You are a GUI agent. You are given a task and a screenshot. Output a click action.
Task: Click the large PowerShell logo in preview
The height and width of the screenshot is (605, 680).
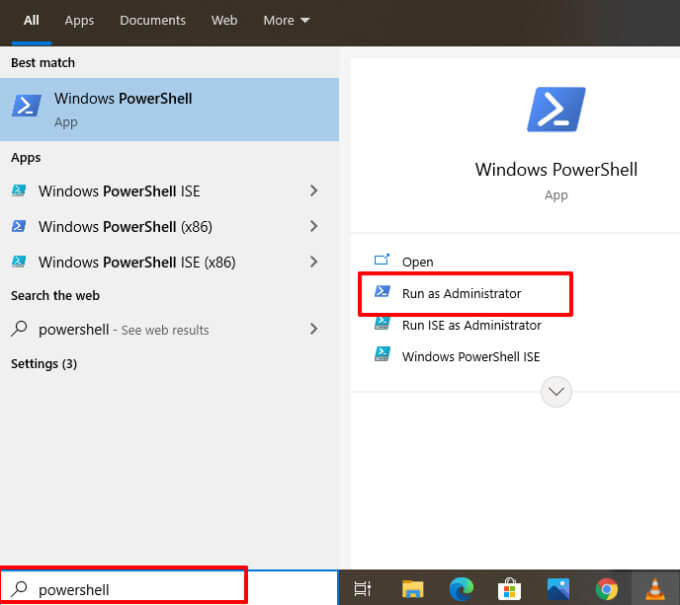556,109
